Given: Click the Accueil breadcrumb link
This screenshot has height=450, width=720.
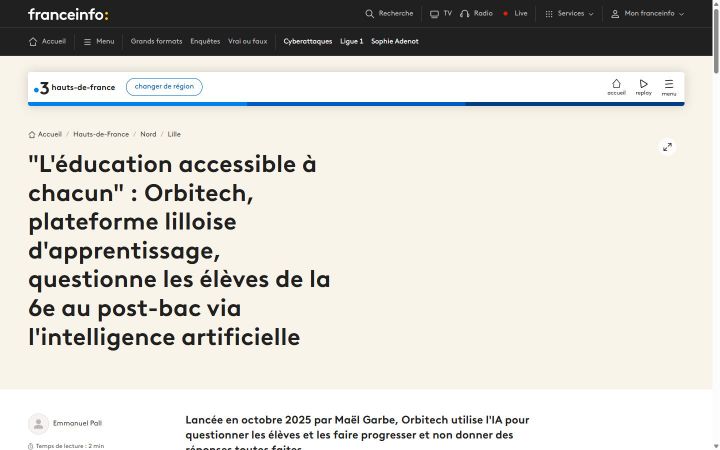Looking at the screenshot, I should click(x=45, y=135).
